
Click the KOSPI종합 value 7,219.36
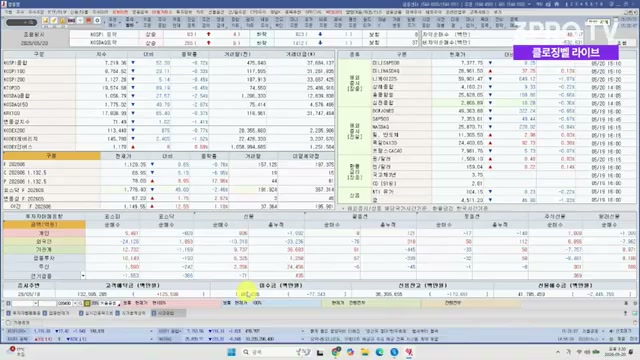(x=115, y=63)
